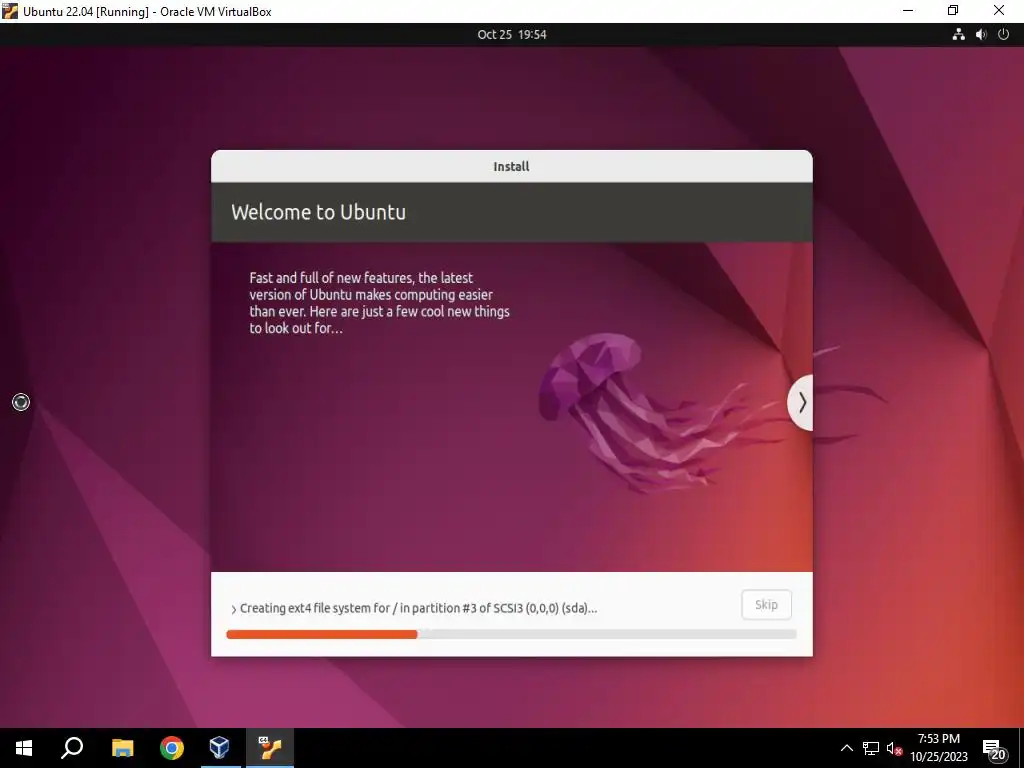Open Windows taskbar search
The height and width of the screenshot is (768, 1024).
coord(72,748)
